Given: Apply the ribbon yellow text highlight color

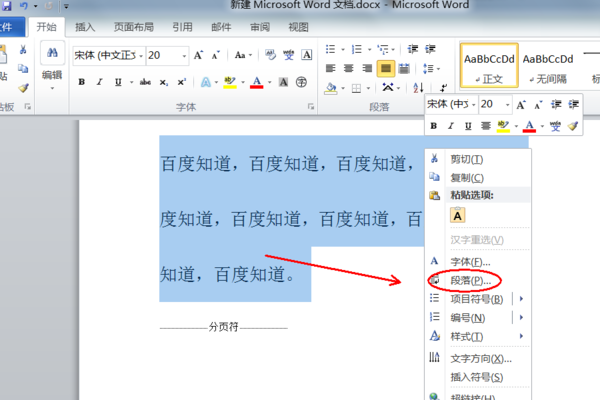Looking at the screenshot, I should (230, 82).
